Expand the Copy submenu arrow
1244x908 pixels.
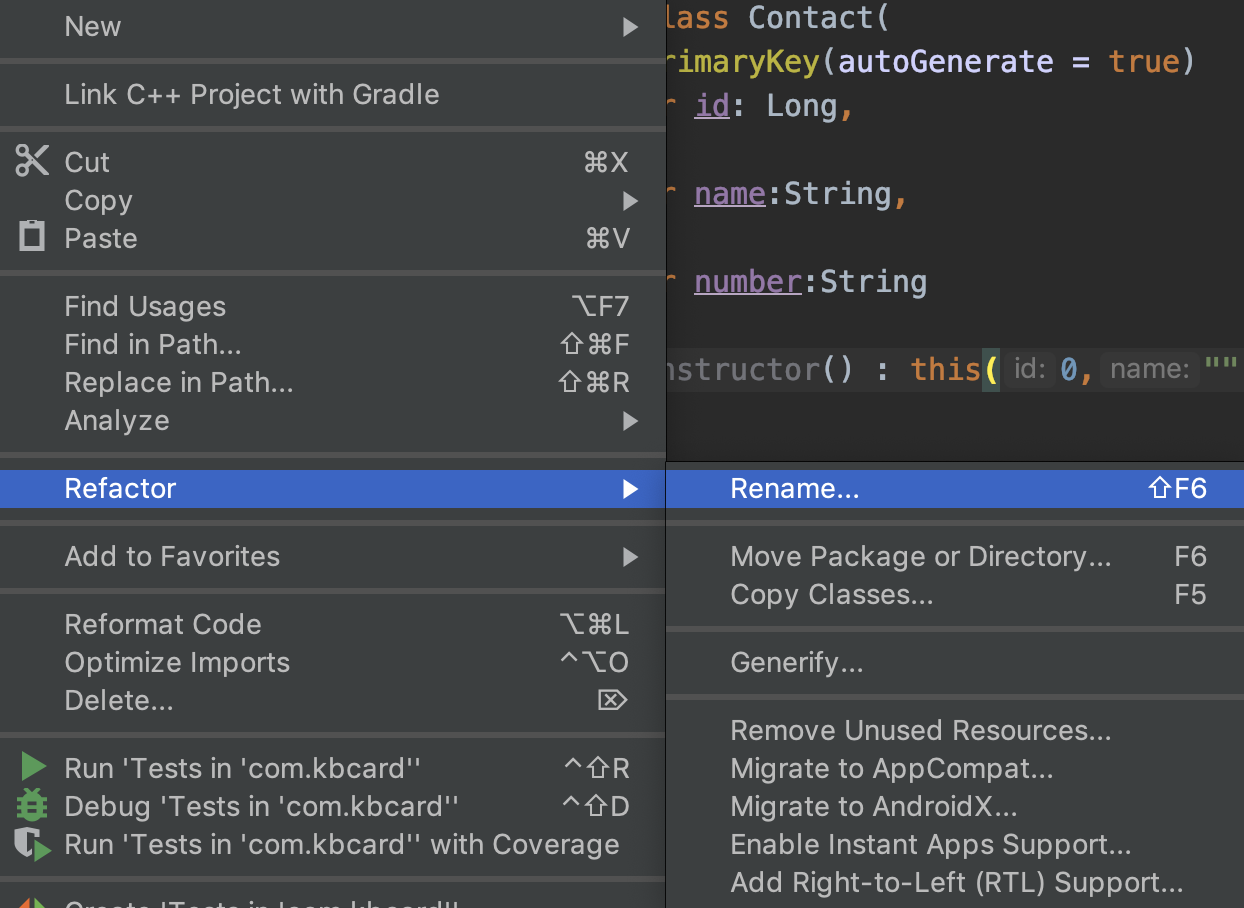[x=630, y=201]
